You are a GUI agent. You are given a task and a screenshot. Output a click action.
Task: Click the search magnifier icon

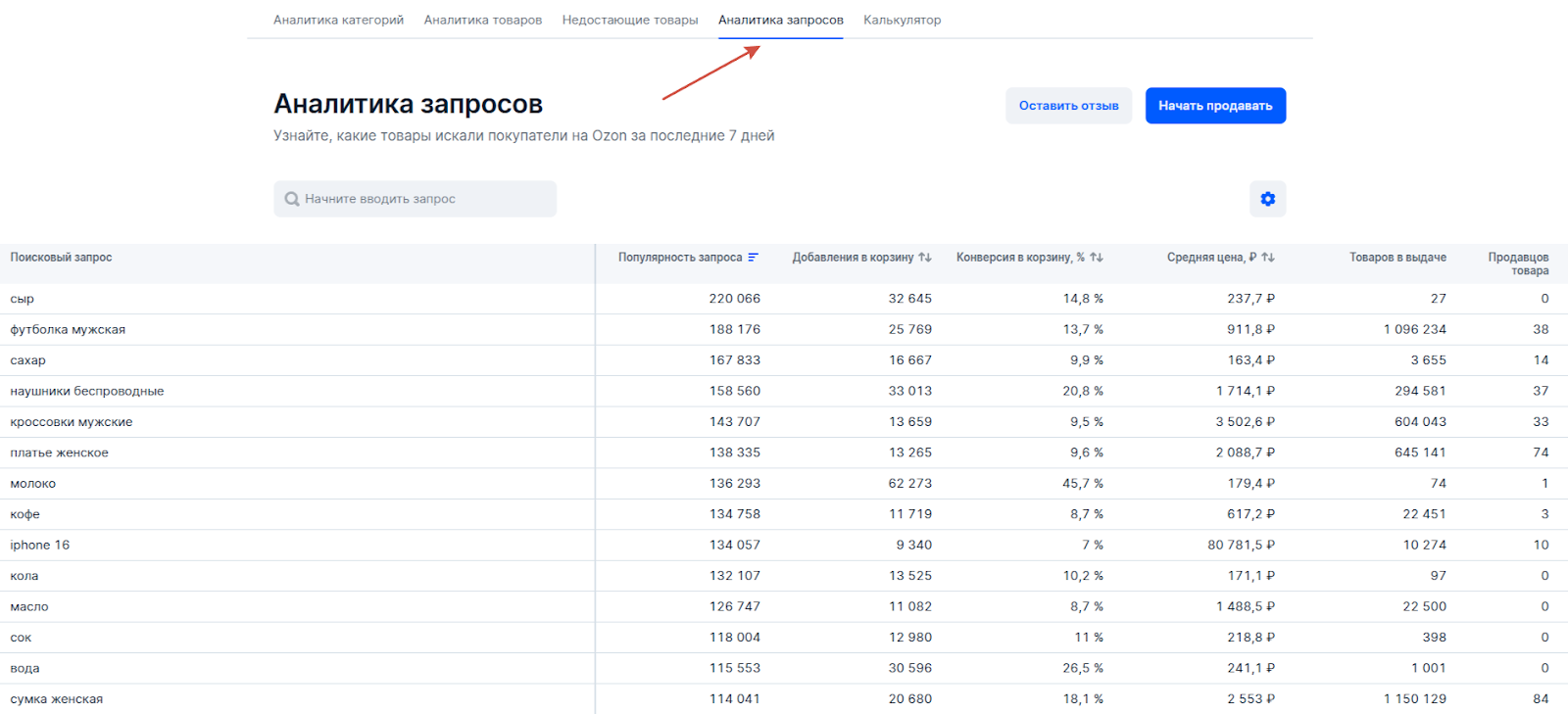292,199
